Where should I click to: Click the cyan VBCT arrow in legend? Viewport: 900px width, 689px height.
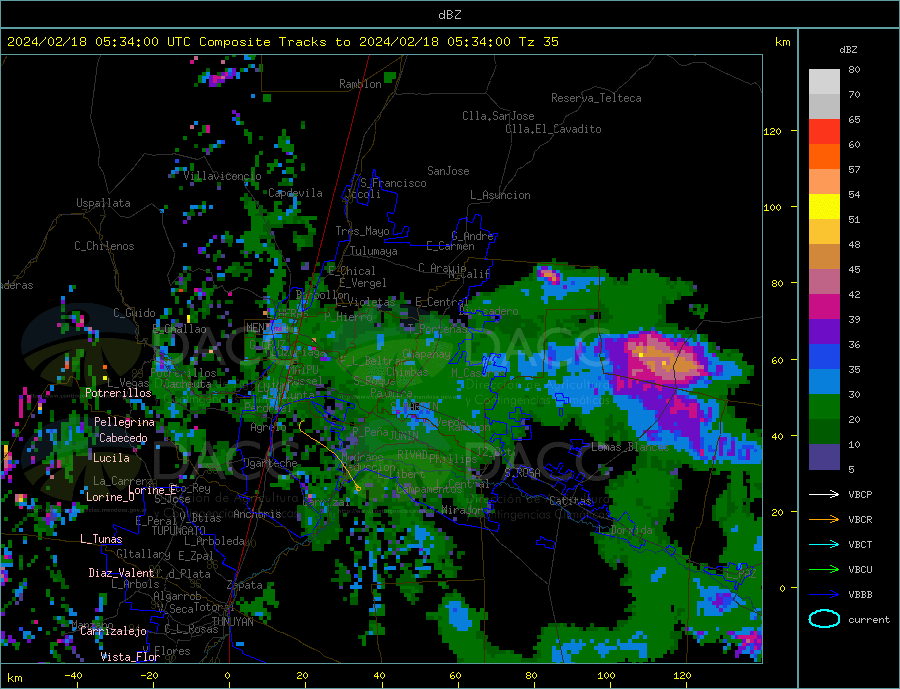click(824, 544)
